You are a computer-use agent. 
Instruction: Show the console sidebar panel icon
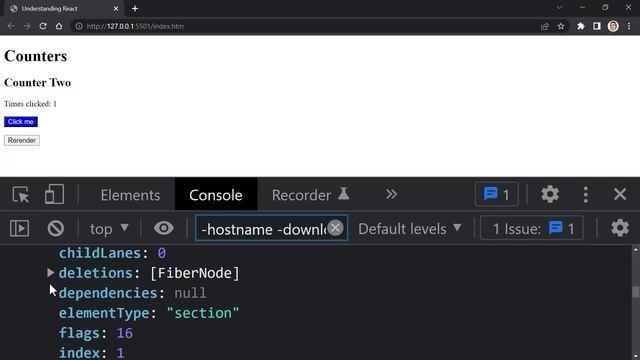[19, 229]
